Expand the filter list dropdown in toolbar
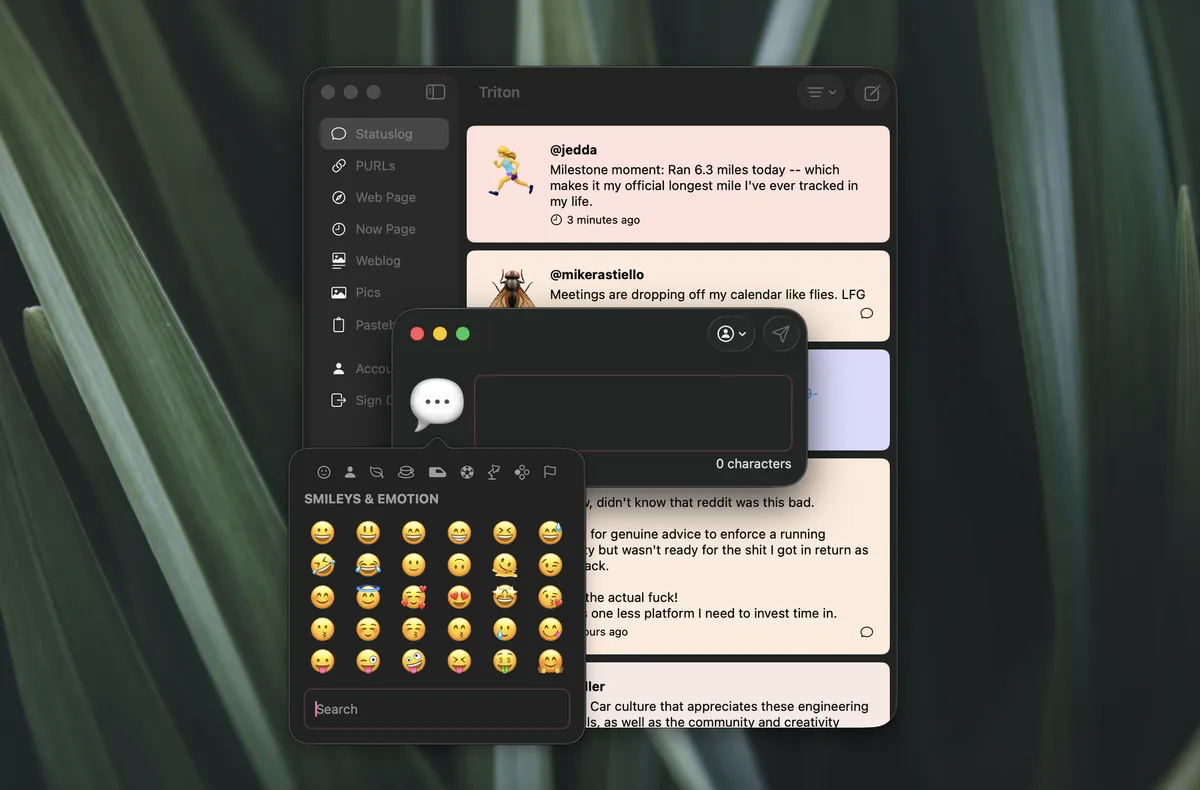The height and width of the screenshot is (790, 1200). click(821, 93)
